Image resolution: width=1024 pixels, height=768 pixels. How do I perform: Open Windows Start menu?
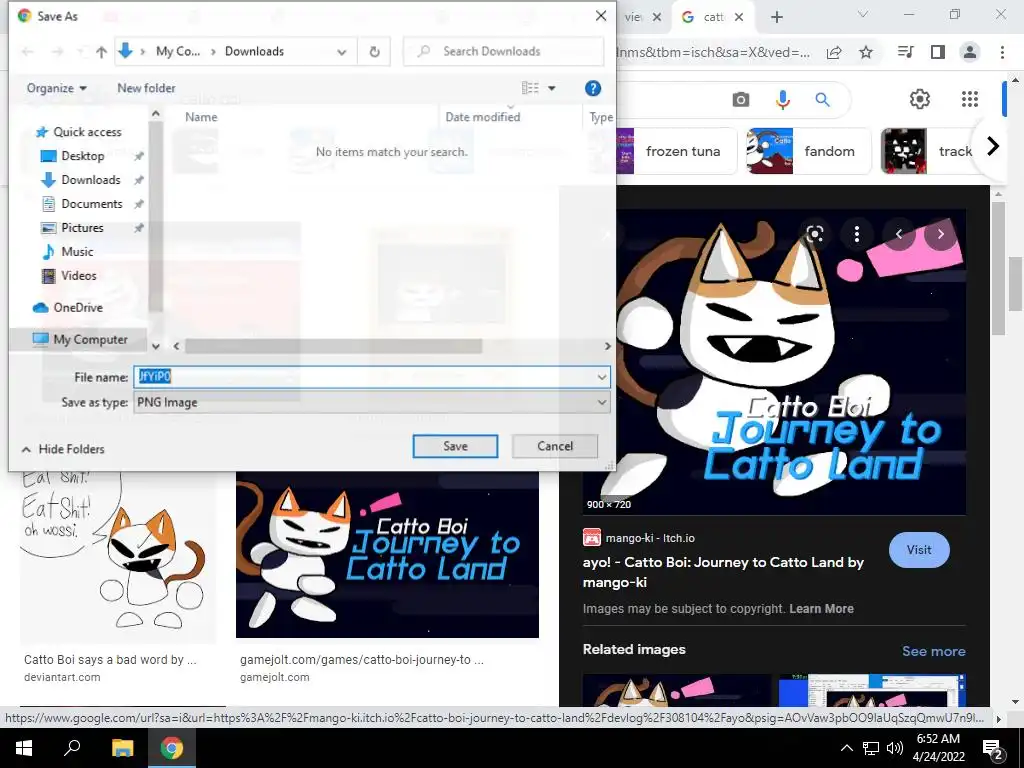(24, 748)
